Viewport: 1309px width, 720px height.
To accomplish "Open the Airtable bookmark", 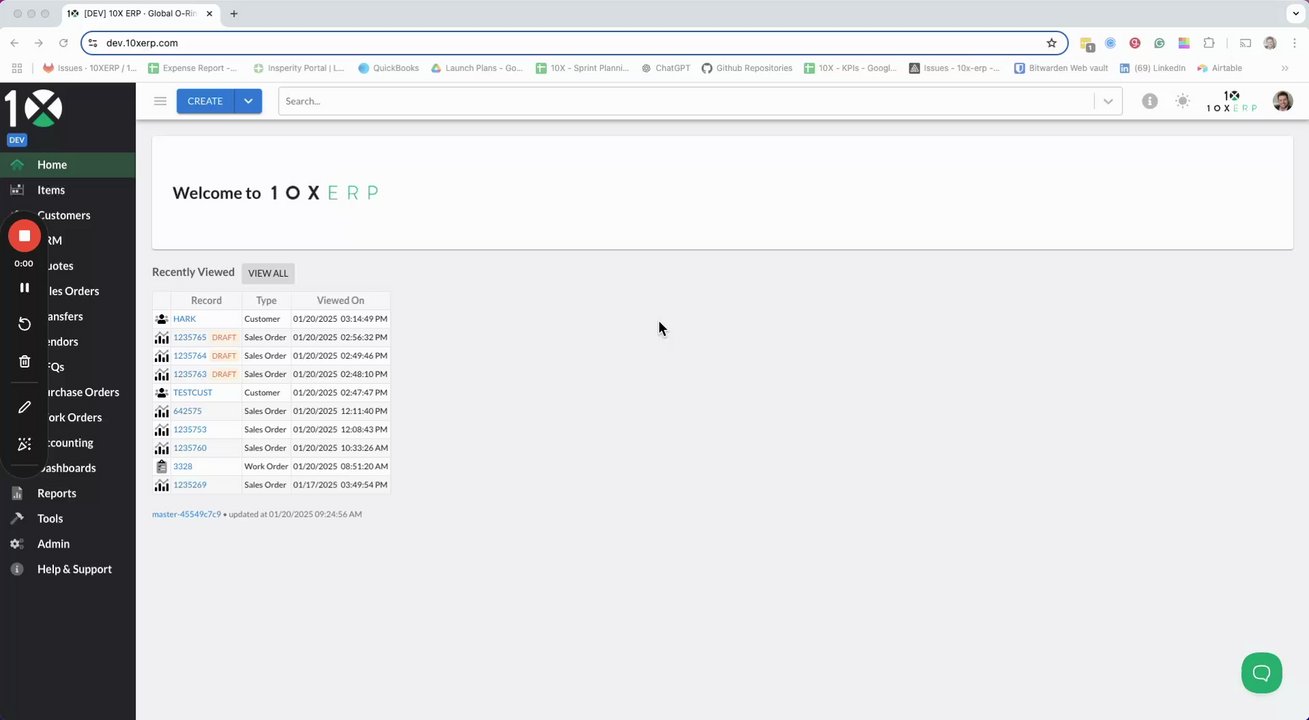I will [x=1220, y=68].
